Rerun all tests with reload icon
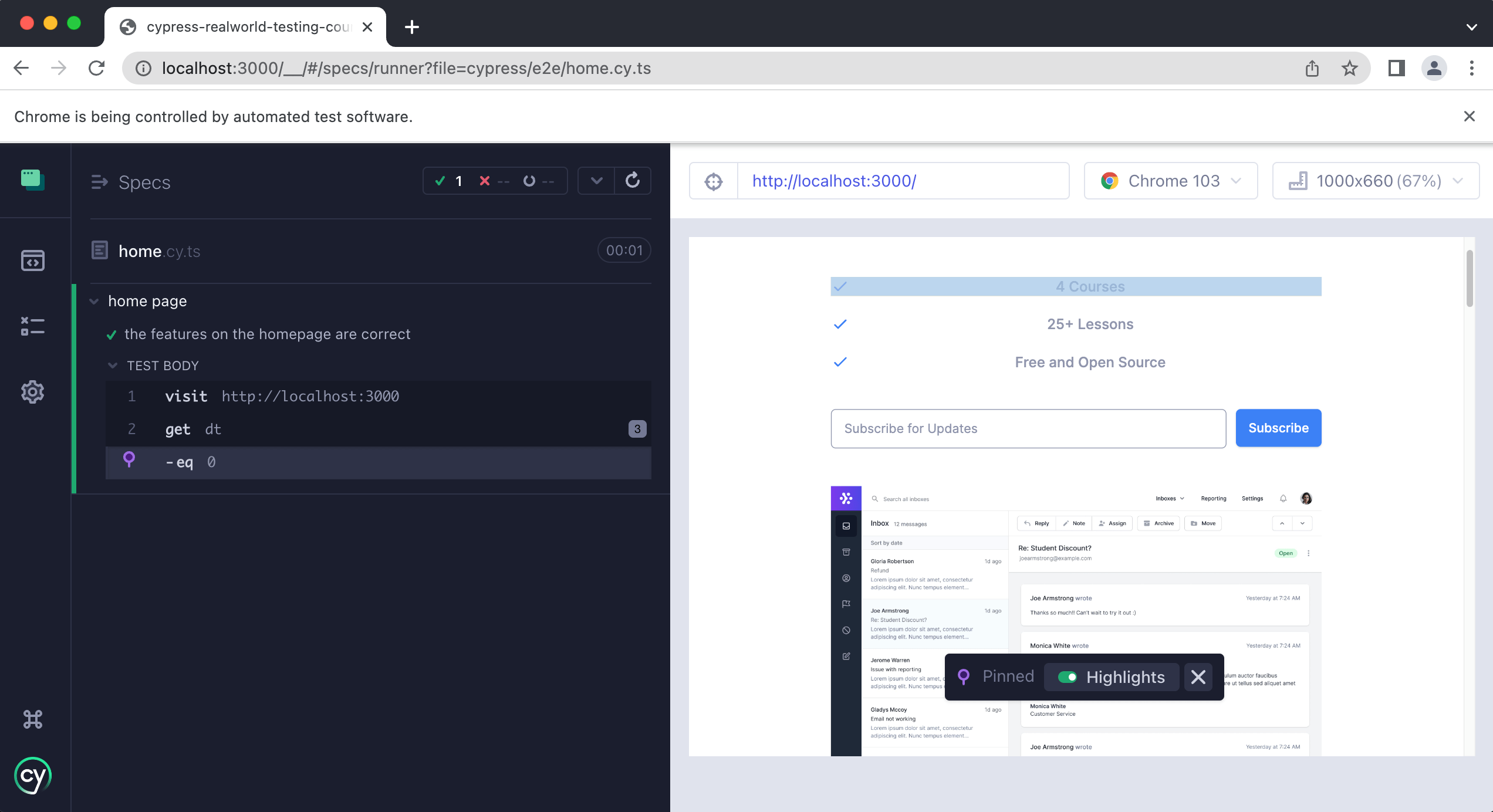Screen dimensions: 1493x812 click(633, 181)
